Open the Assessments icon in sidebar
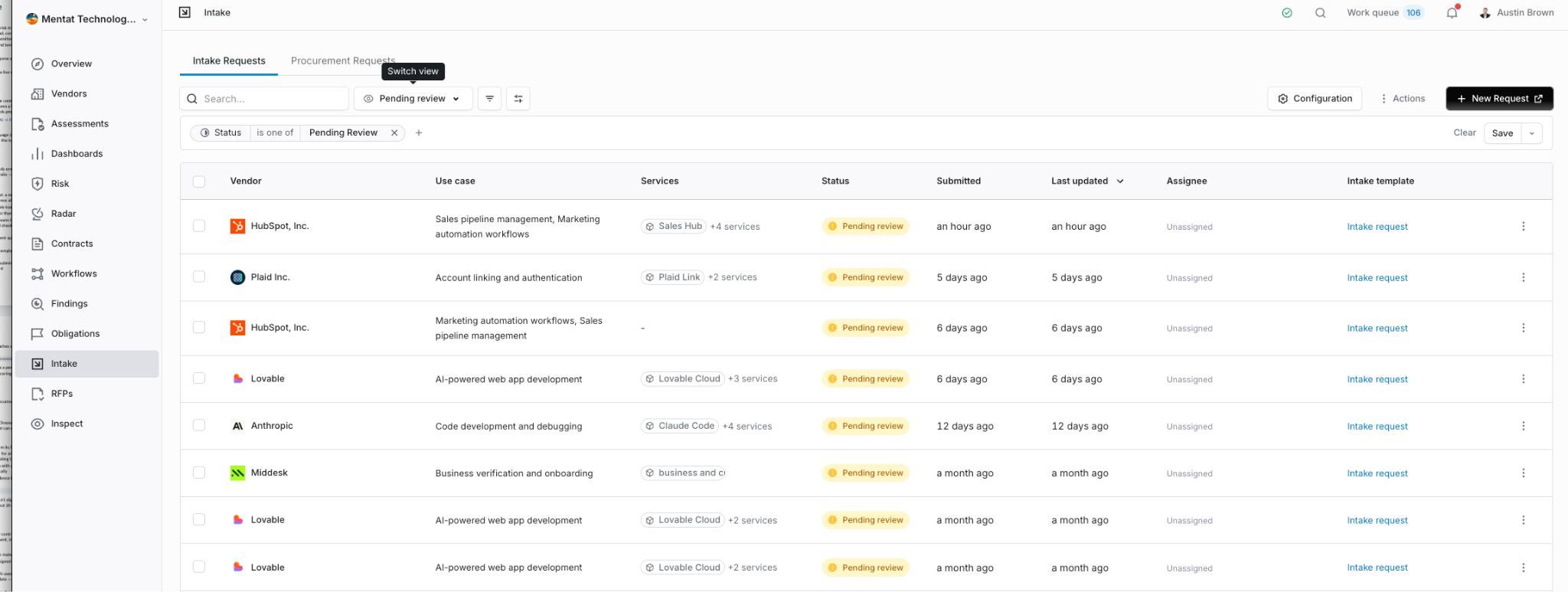The image size is (1568, 592). (x=38, y=123)
